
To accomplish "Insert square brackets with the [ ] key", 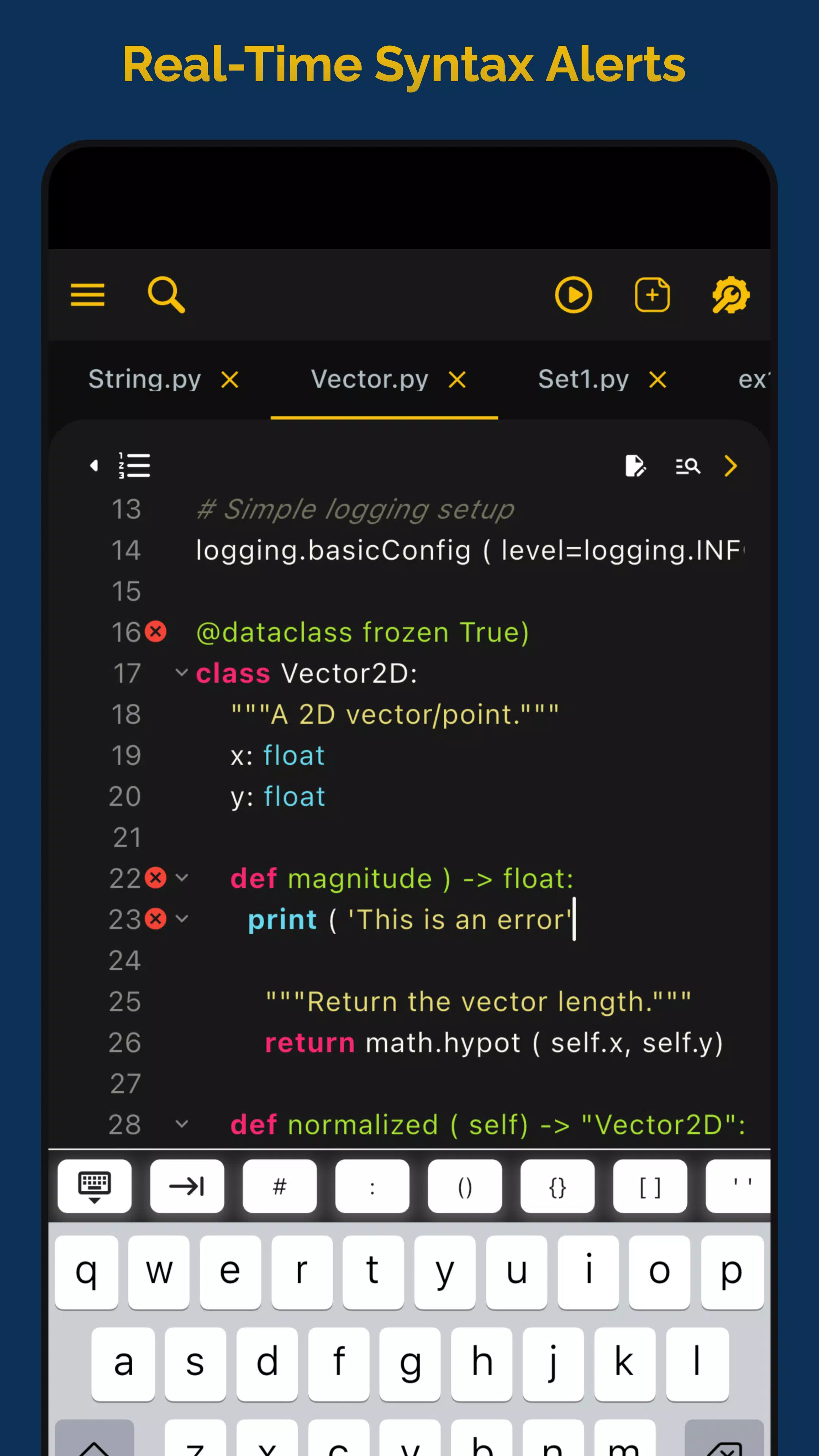I will point(650,1186).
